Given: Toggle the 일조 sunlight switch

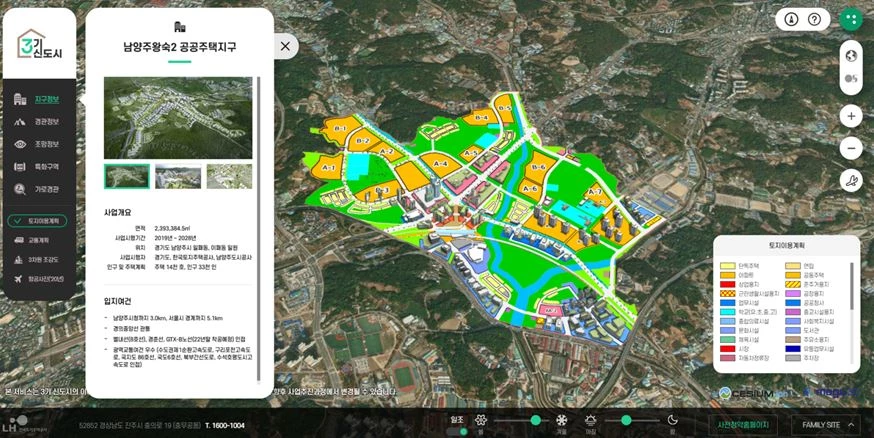Looking at the screenshot, I should coord(462,431).
